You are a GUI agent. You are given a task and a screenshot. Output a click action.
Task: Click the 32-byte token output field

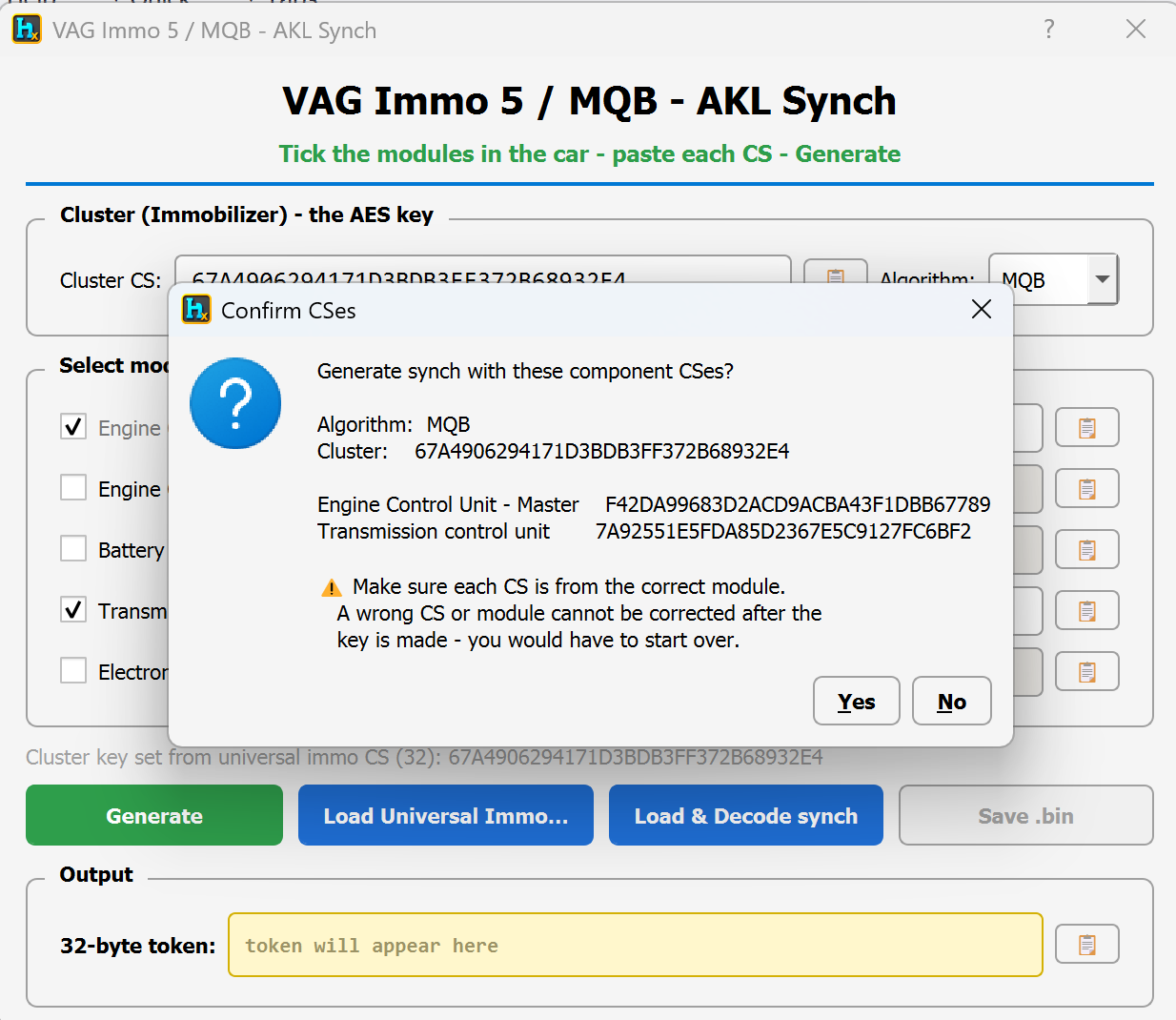pyautogui.click(x=636, y=945)
